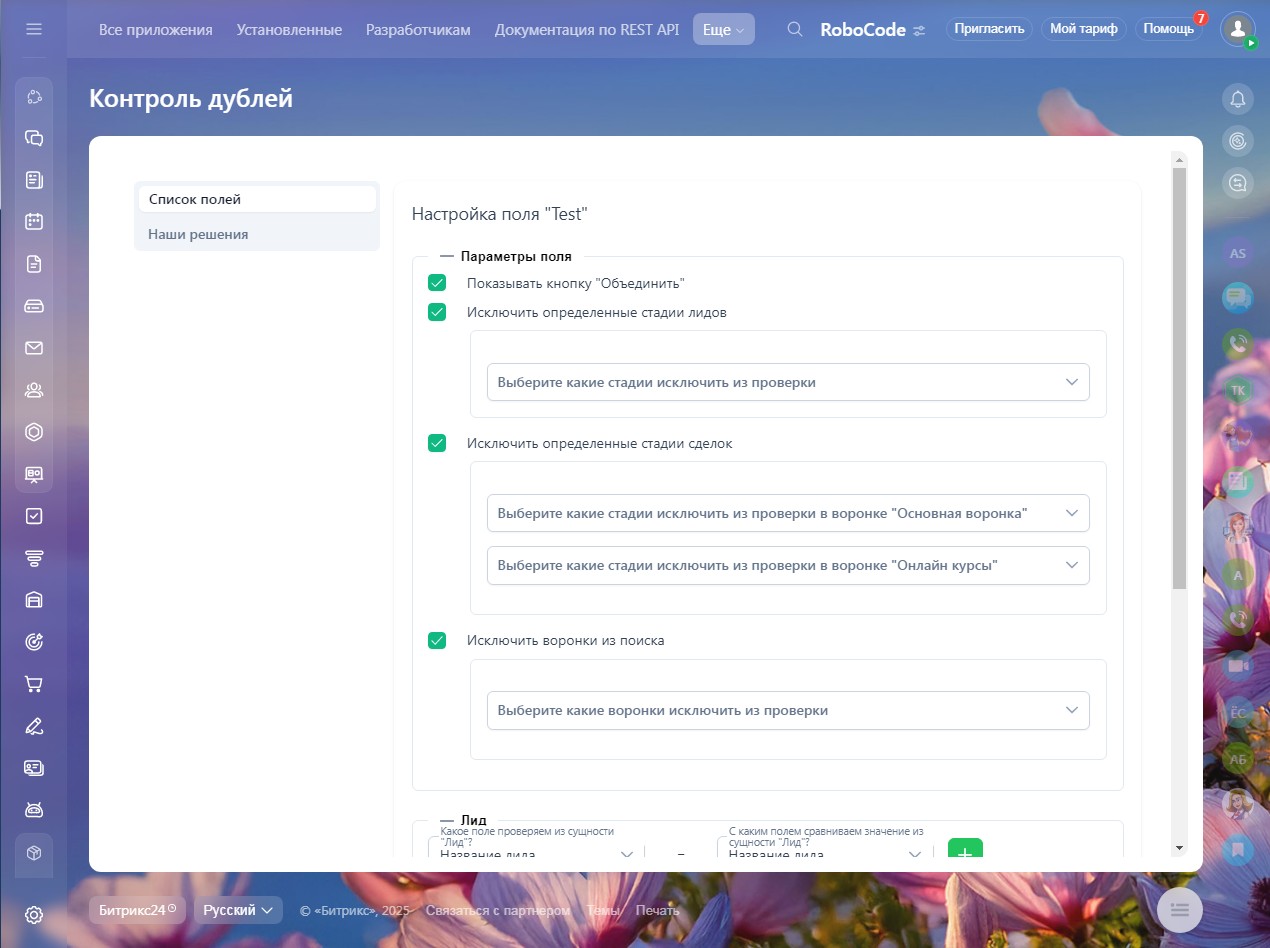The height and width of the screenshot is (948, 1270).
Task: Toggle 'Исключить воронки из поиска' checkbox
Action: pyautogui.click(x=437, y=640)
